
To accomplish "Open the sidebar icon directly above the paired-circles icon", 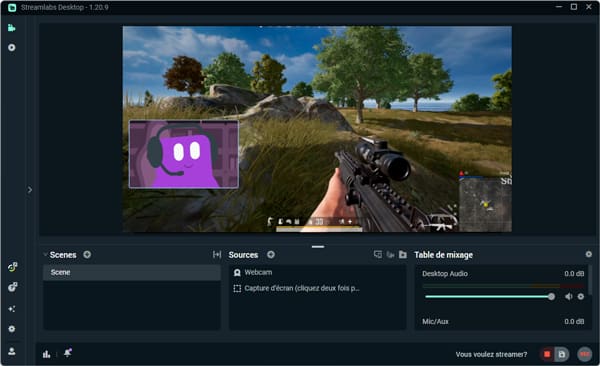I will (x=12, y=267).
